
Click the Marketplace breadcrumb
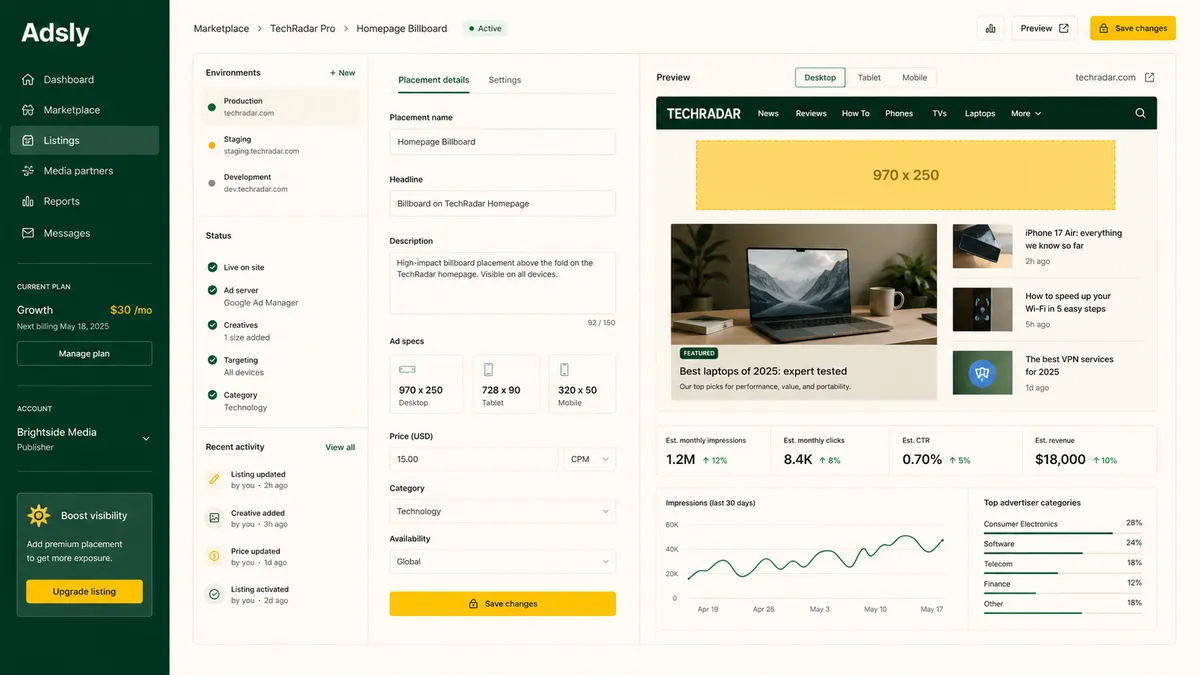(x=221, y=28)
